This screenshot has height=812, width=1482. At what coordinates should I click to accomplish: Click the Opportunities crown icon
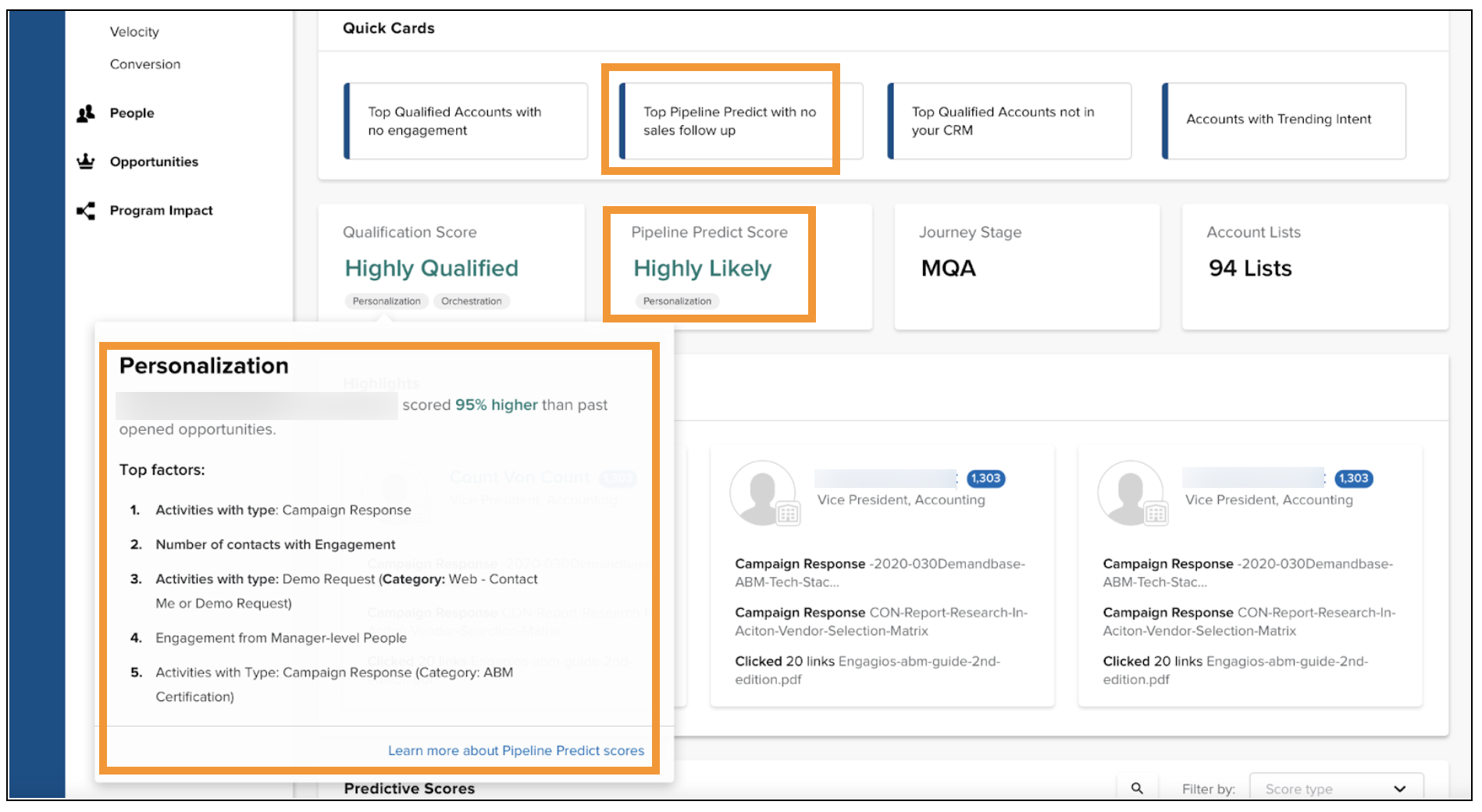coord(86,162)
